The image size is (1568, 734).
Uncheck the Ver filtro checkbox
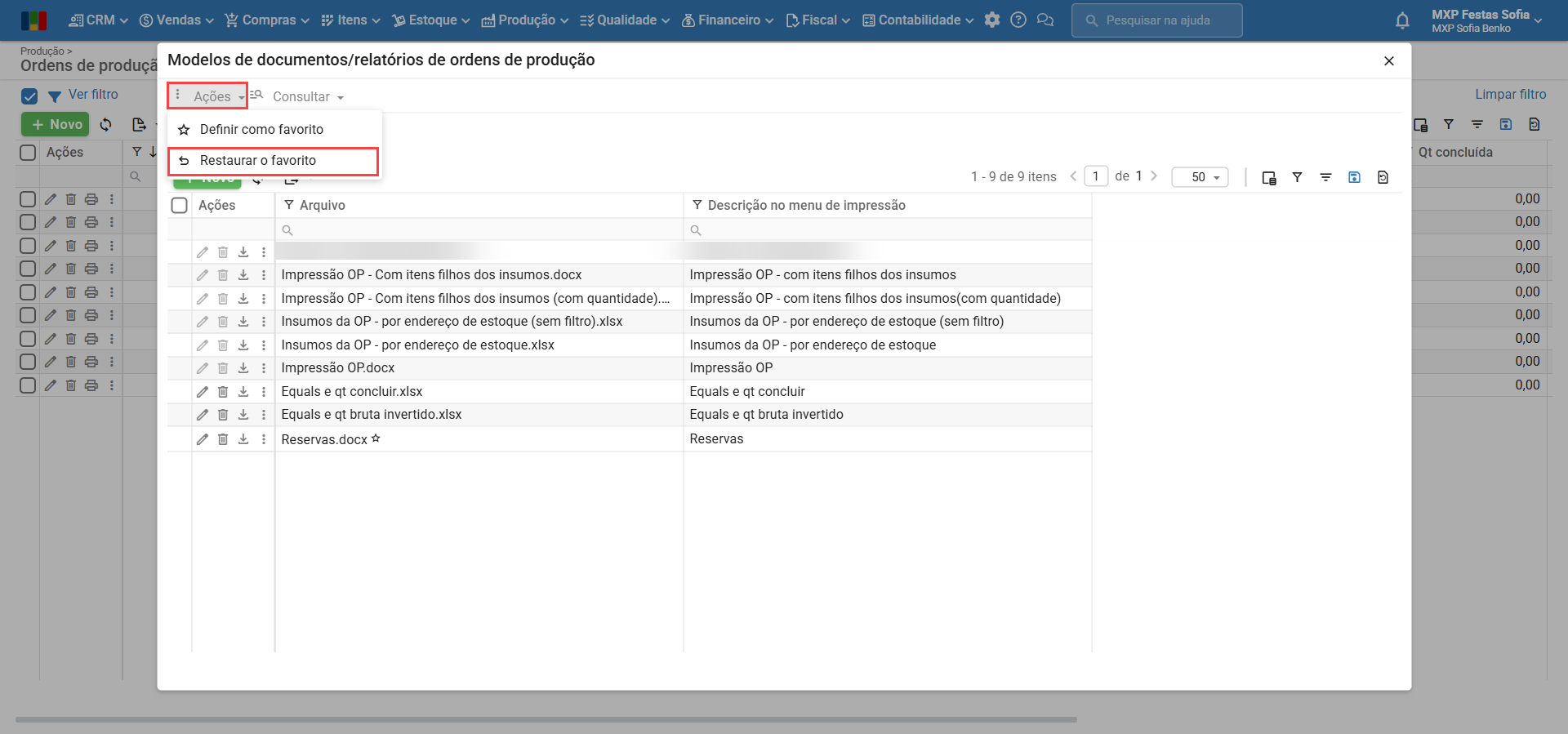[x=29, y=96]
